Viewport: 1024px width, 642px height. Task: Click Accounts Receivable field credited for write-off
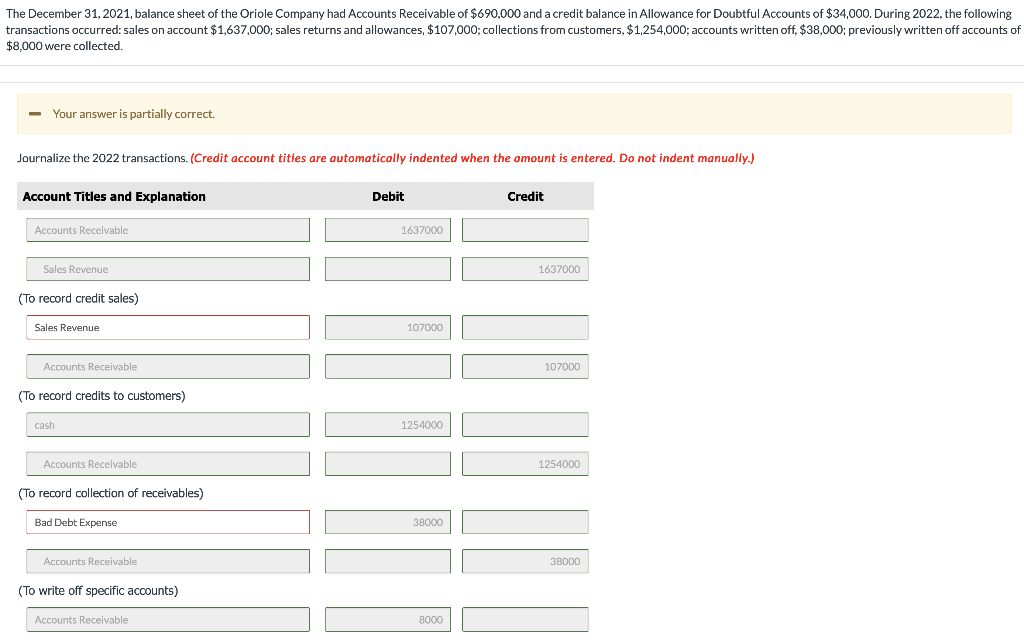pos(168,561)
